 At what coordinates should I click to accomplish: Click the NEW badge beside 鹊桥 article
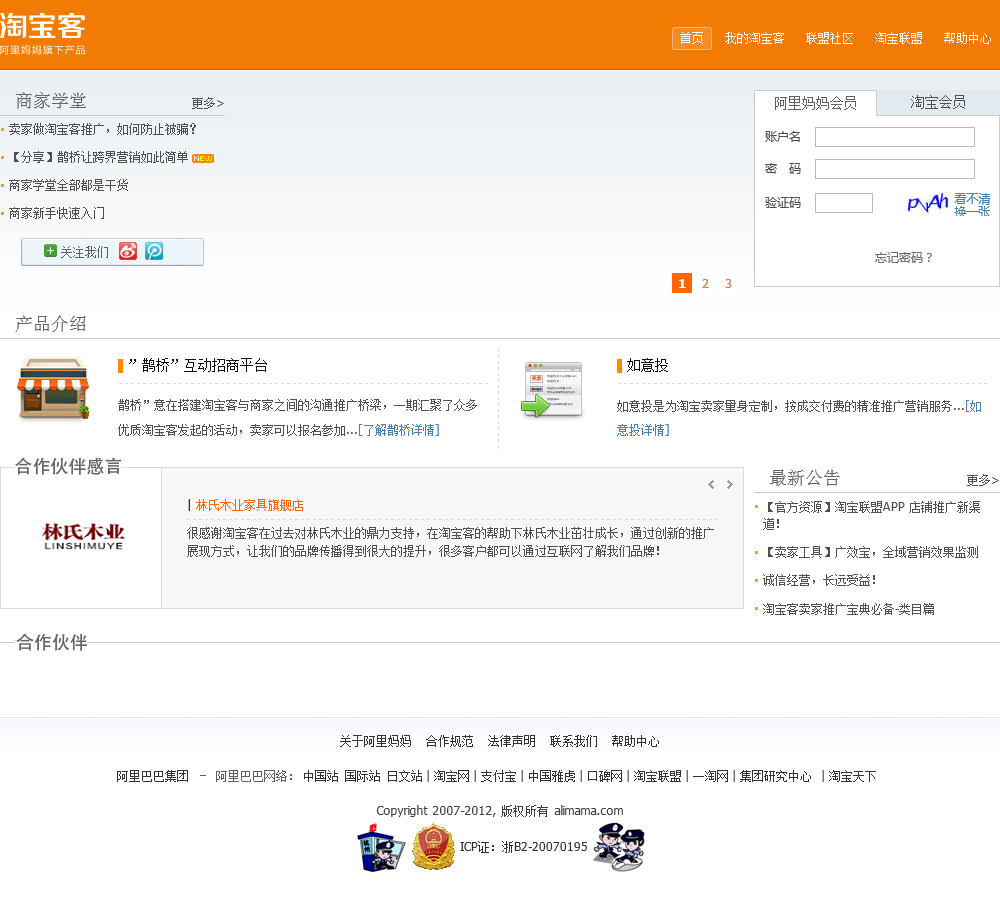click(x=203, y=158)
